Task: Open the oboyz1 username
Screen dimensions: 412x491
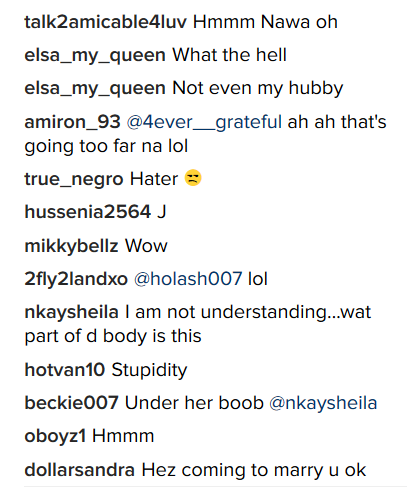Action: (55, 436)
